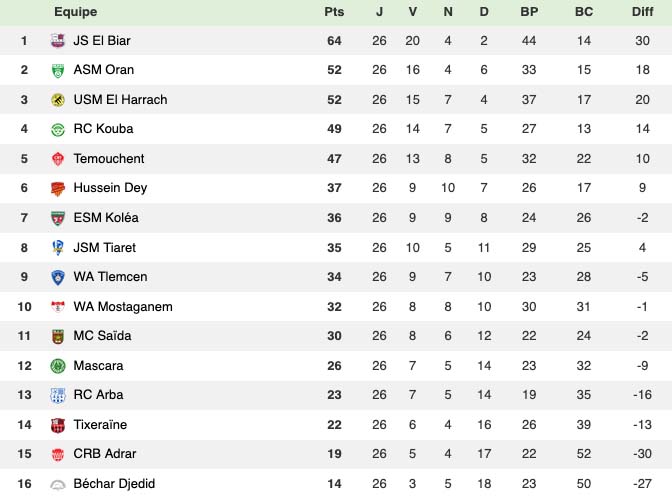The image size is (672, 504).
Task: Click RC Arba's points value 23
Action: (x=334, y=395)
